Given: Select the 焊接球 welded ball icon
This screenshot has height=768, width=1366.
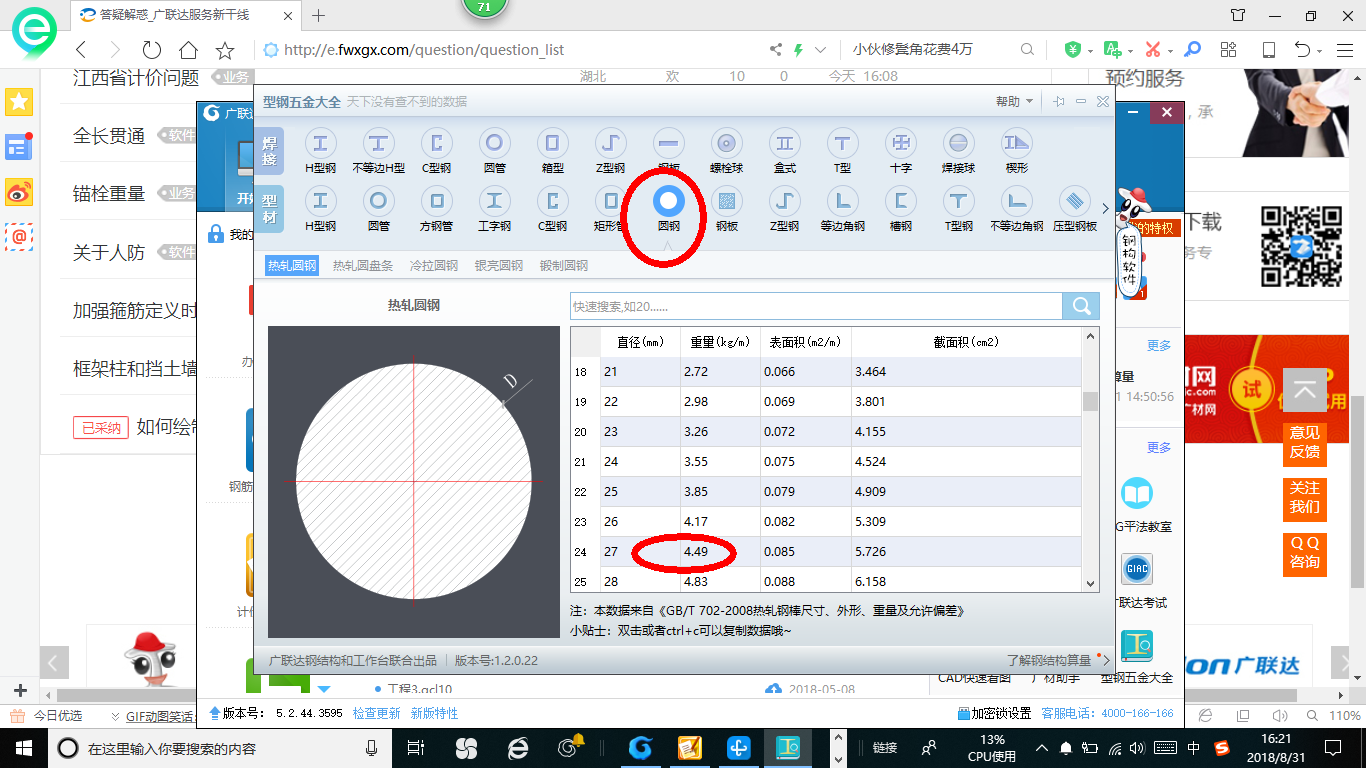Looking at the screenshot, I should 958,151.
